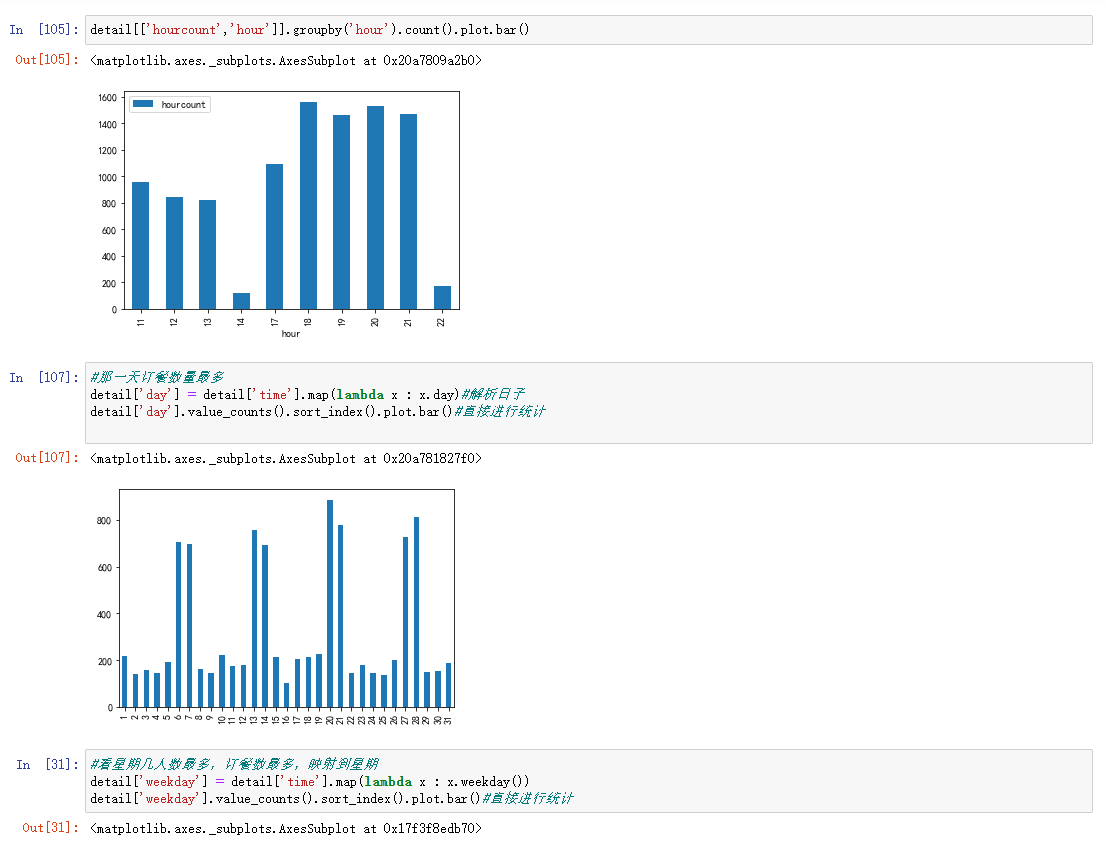Click the hour 14 bar in first chart
Screen dimensions: 1106x852
[x=241, y=301]
